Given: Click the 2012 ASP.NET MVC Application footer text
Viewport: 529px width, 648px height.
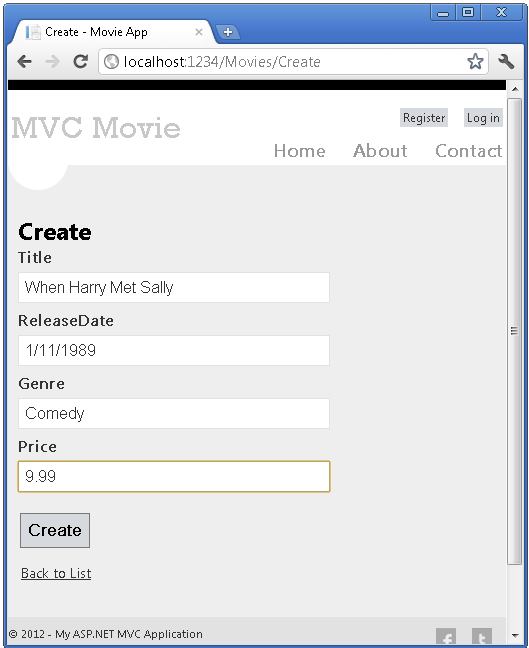Looking at the screenshot, I should 106,634.
